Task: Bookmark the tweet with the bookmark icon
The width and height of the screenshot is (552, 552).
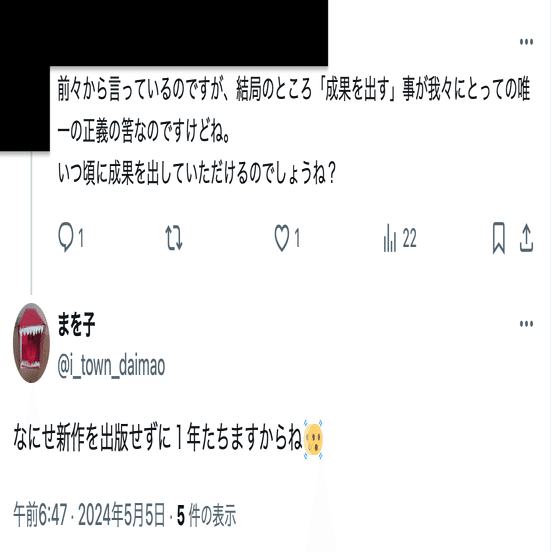Action: [498, 238]
